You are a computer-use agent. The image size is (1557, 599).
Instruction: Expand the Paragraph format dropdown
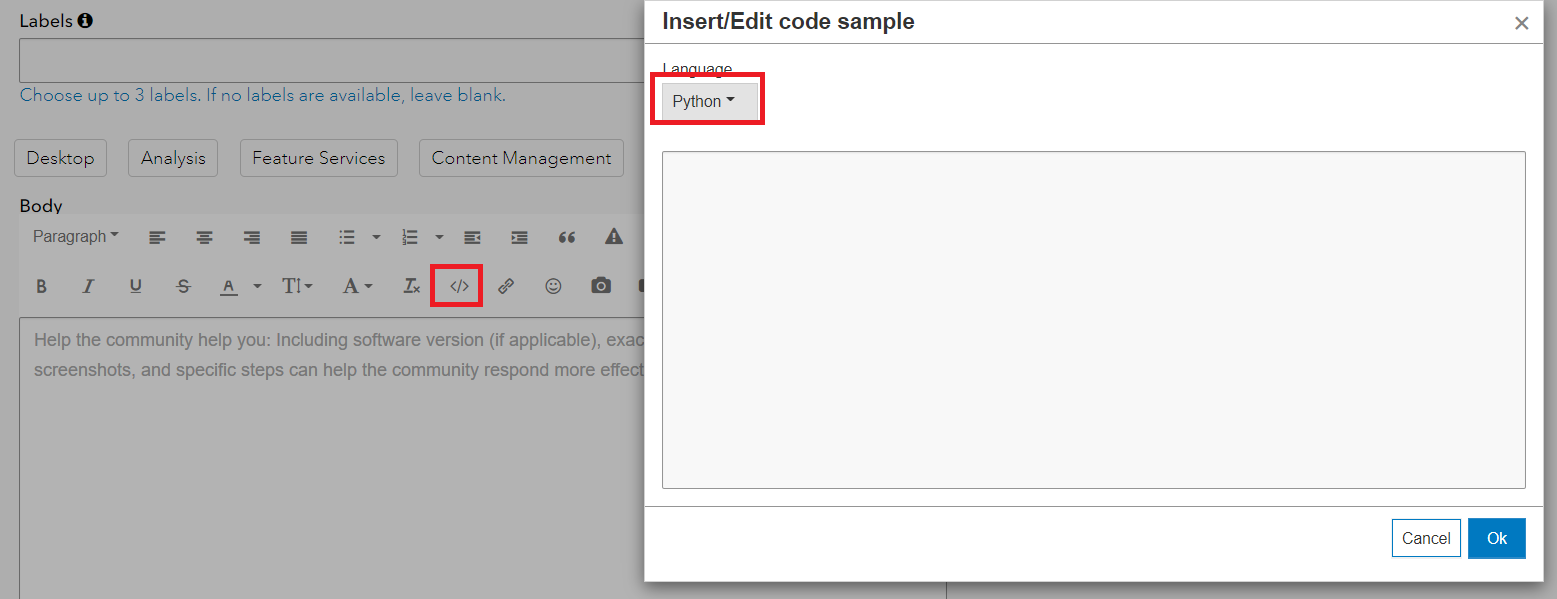[75, 237]
